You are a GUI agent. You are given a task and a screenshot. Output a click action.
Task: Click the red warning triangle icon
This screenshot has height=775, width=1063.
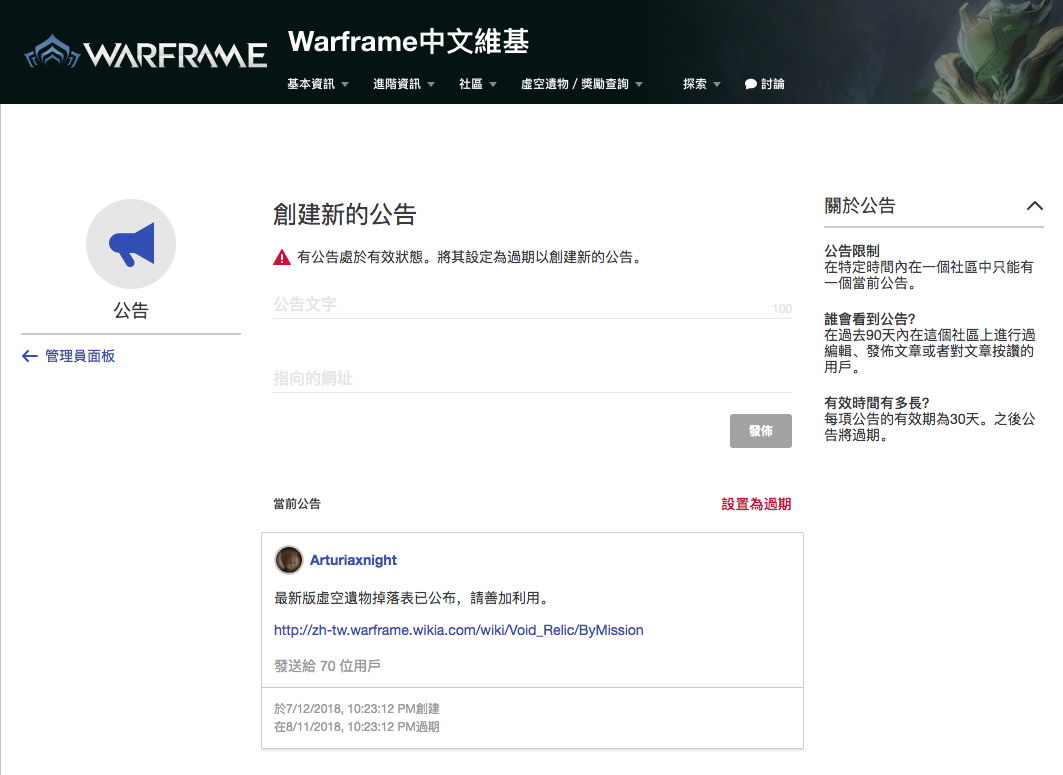point(282,258)
